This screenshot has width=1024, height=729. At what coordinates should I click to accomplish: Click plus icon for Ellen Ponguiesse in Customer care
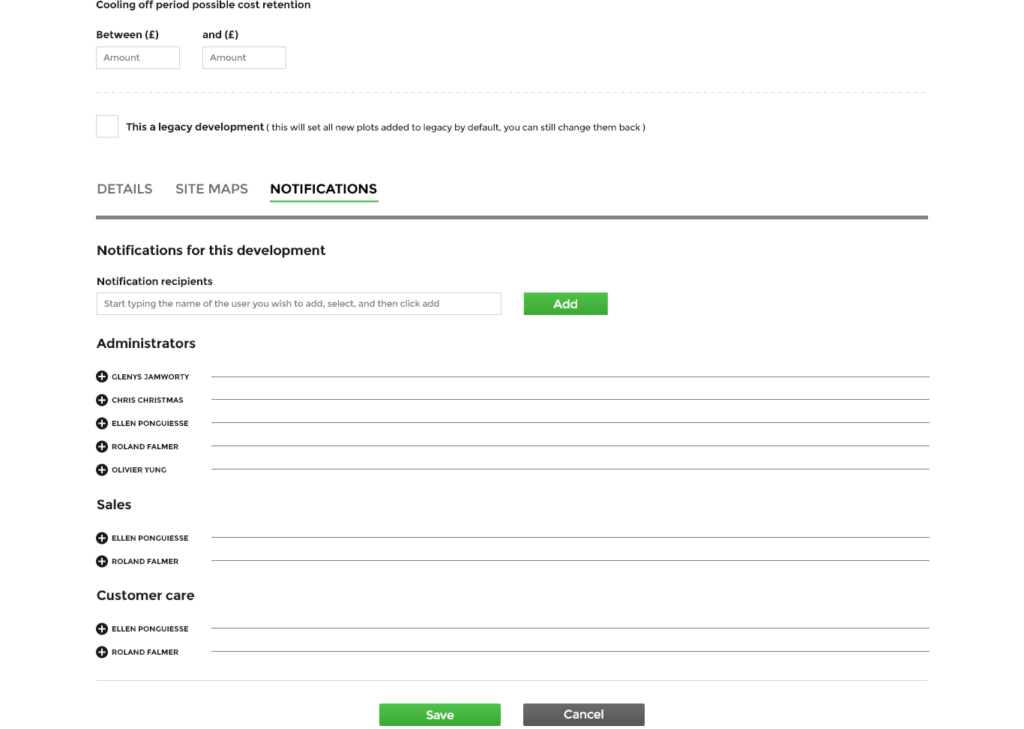coord(102,629)
